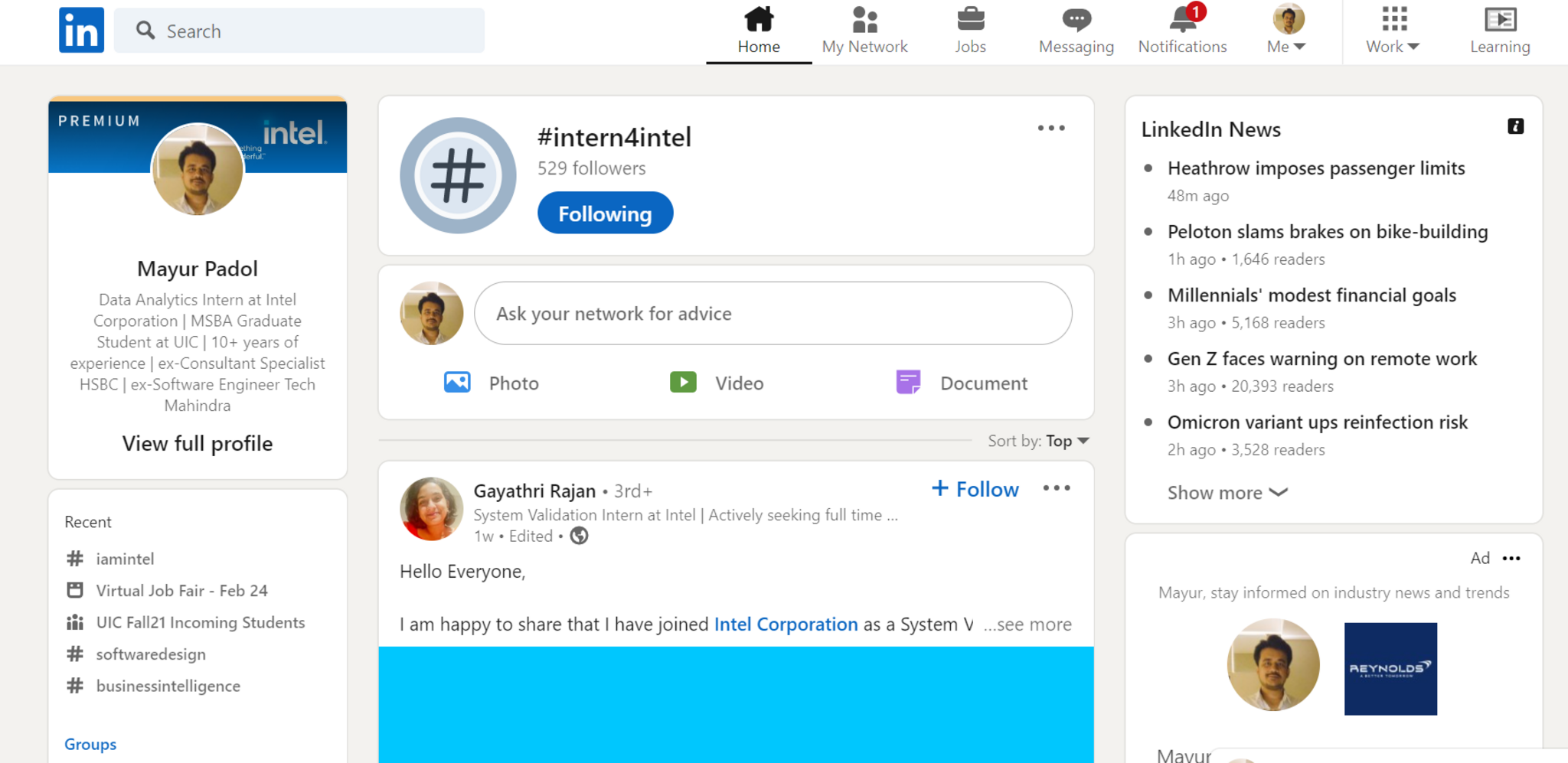The height and width of the screenshot is (763, 1568).
Task: Click the Ask your network for advice field
Action: pyautogui.click(x=773, y=314)
